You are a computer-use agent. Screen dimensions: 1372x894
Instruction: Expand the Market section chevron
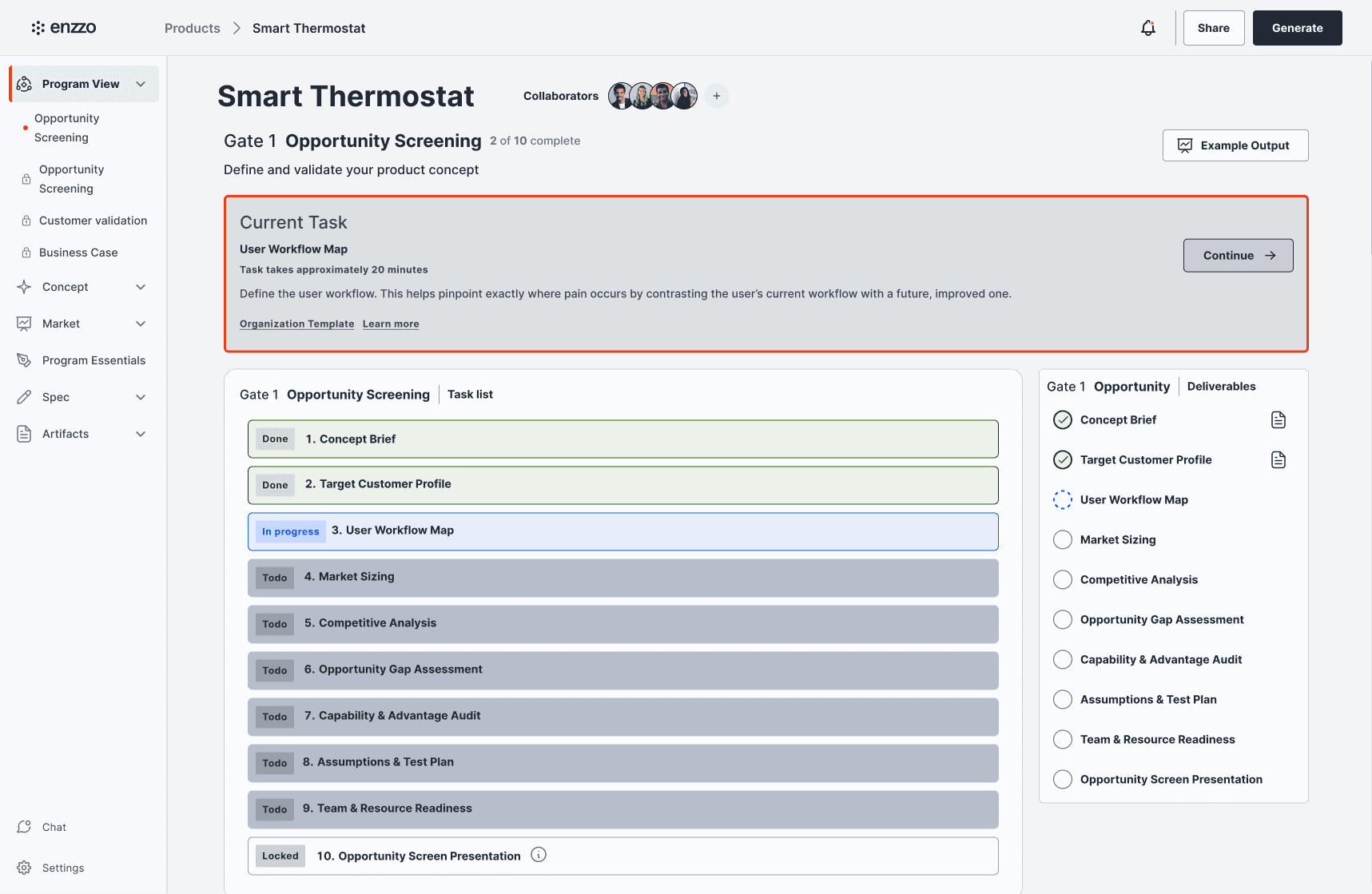pos(141,324)
